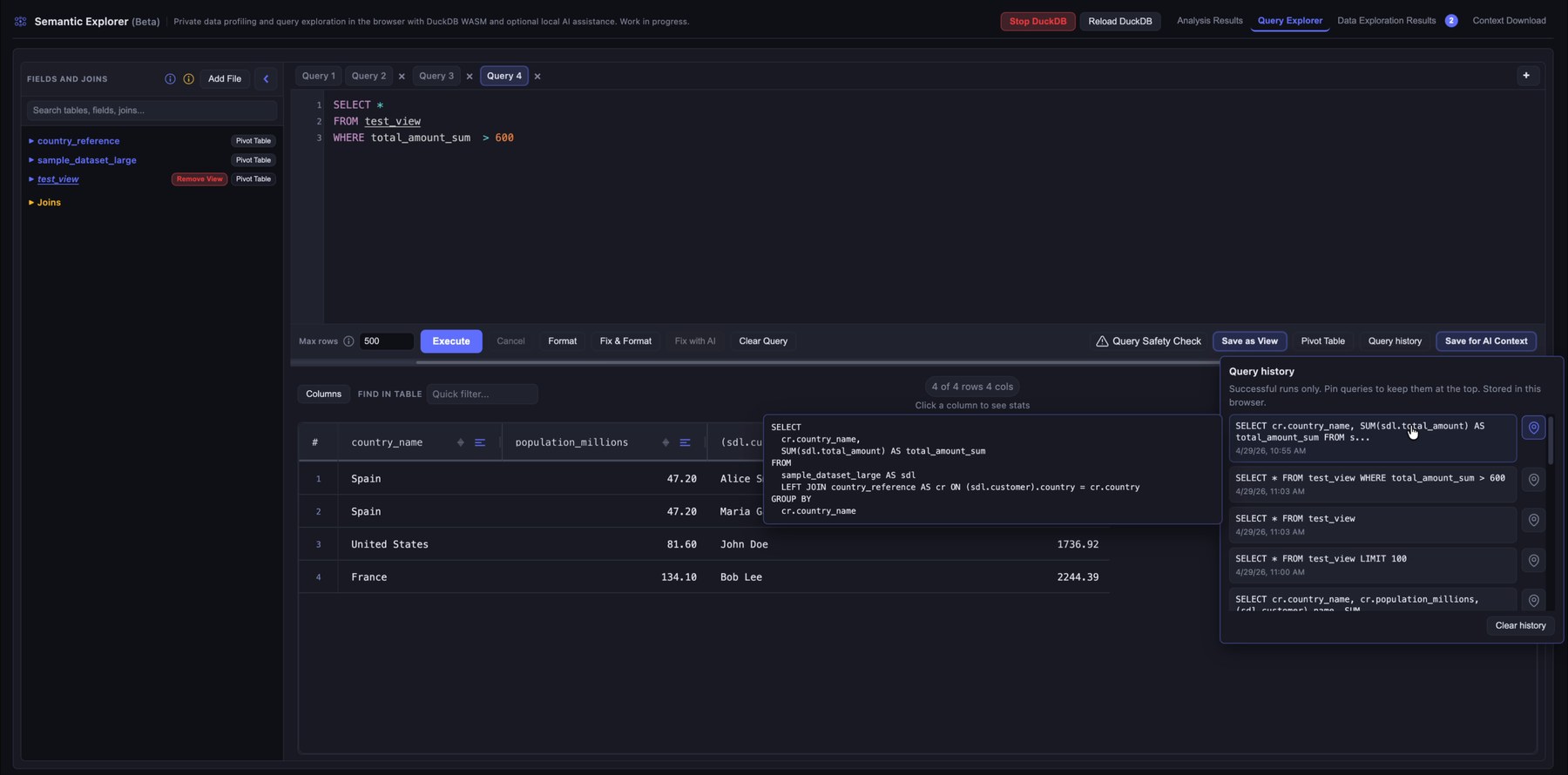
Task: Click the Columns button above the table
Action: [x=323, y=394]
